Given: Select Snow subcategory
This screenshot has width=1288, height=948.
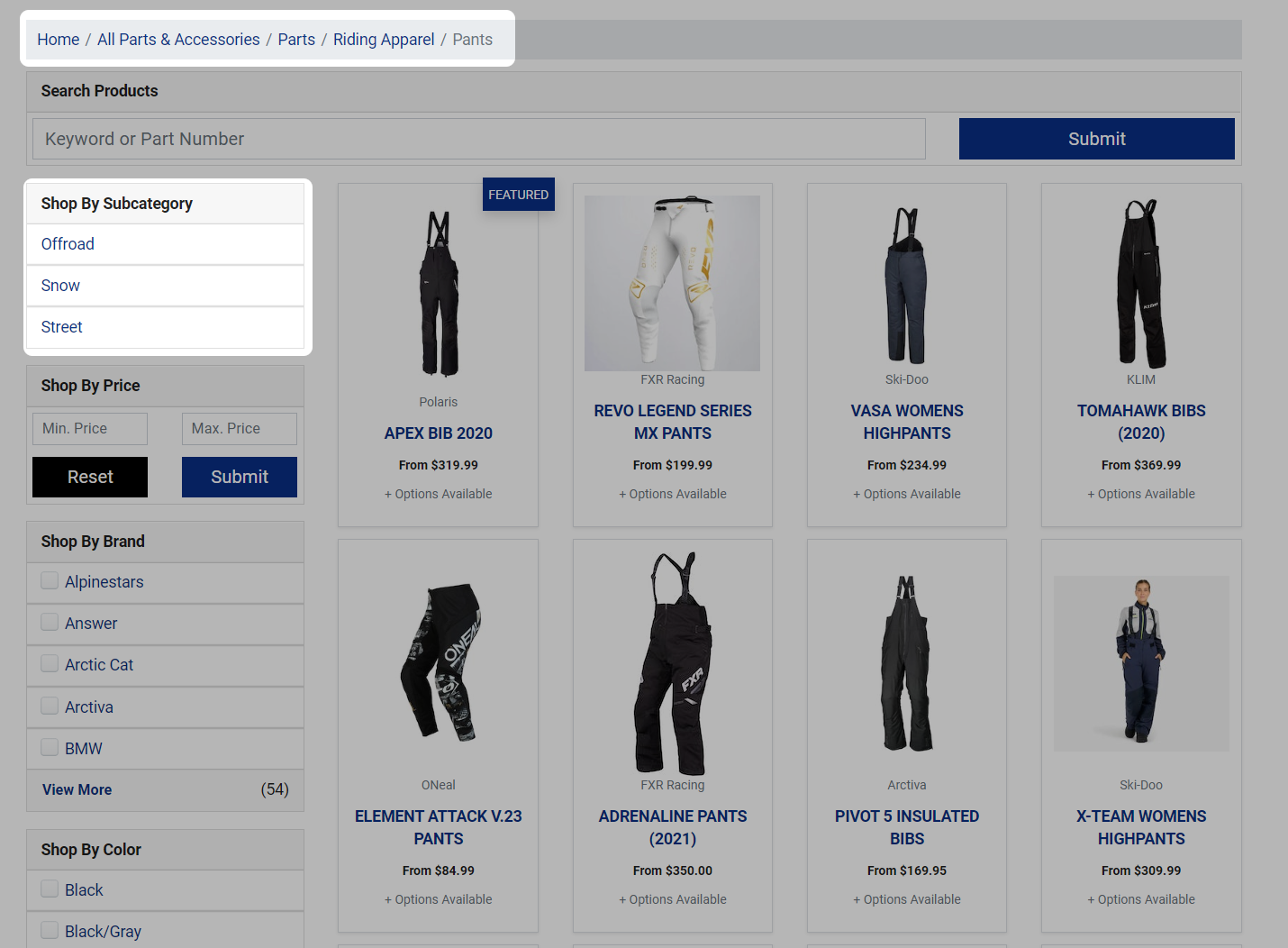Looking at the screenshot, I should coord(165,286).
